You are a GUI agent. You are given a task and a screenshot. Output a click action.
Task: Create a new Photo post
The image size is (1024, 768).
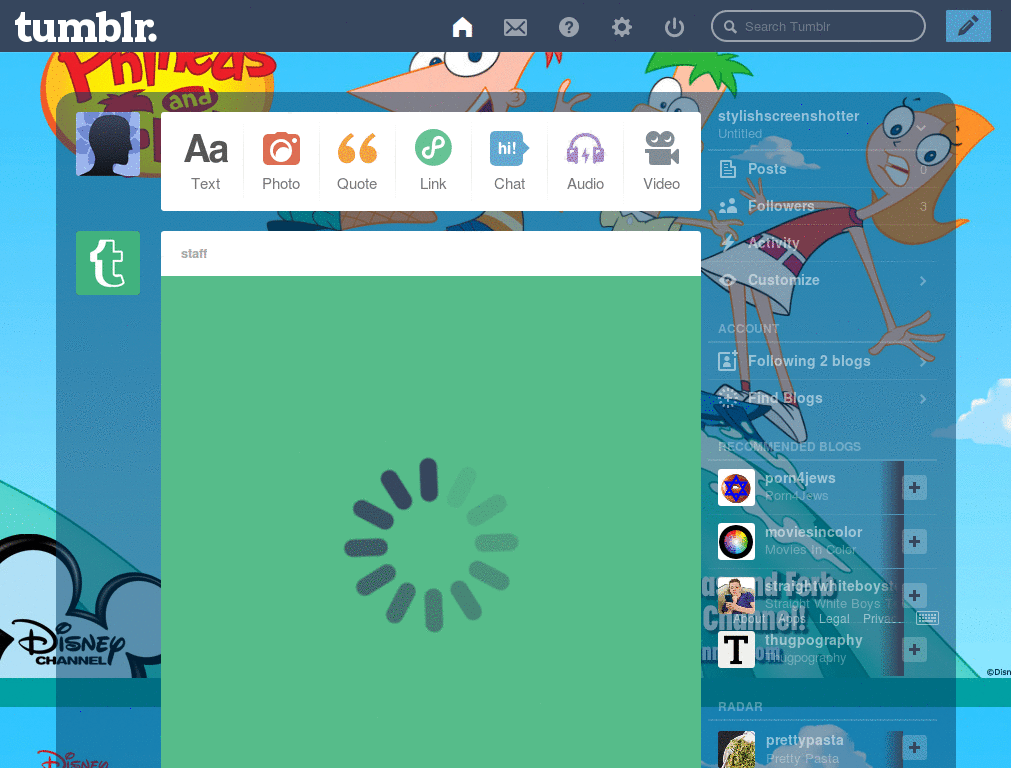point(281,161)
